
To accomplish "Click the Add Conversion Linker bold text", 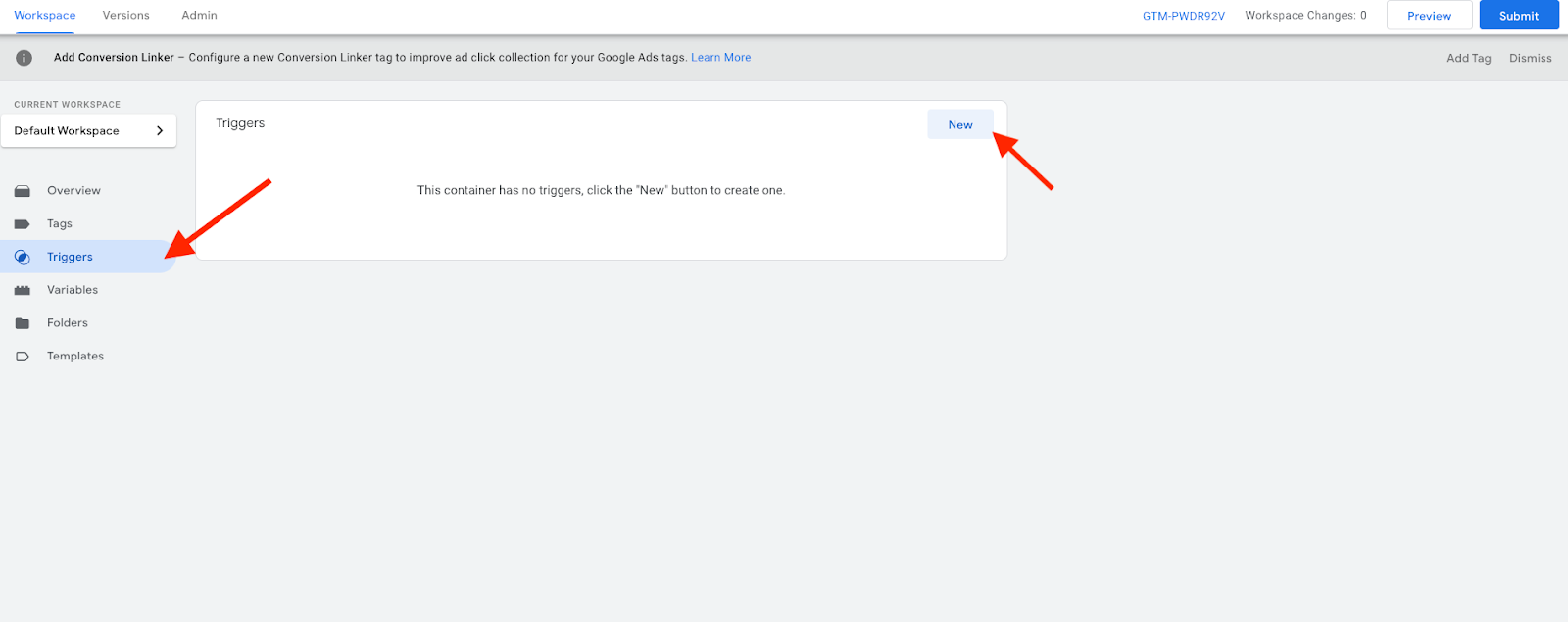I will tap(114, 58).
